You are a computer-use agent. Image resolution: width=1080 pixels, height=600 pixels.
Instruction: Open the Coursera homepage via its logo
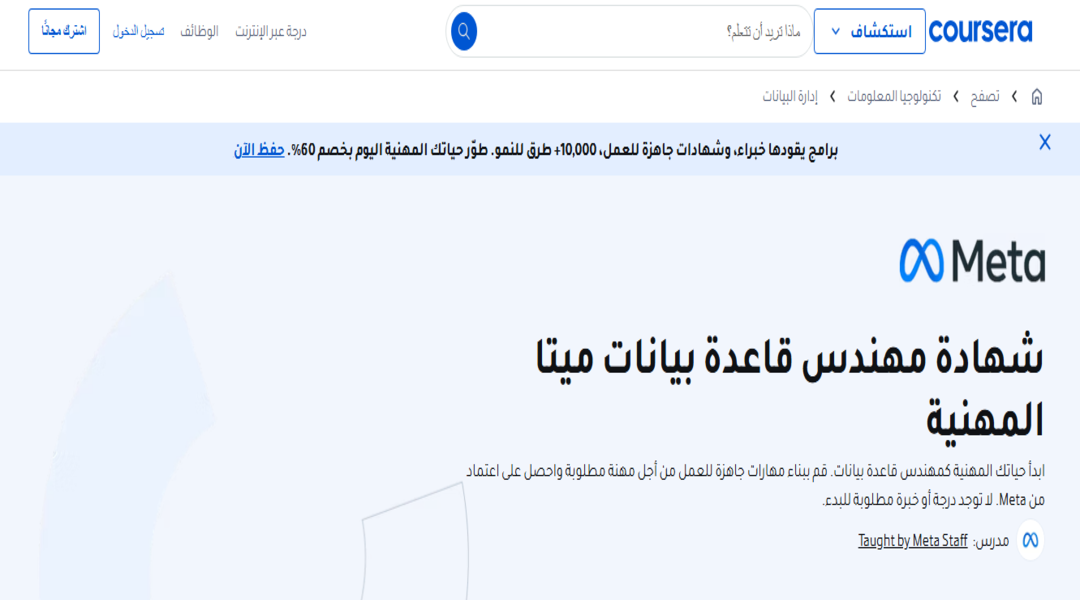click(983, 31)
